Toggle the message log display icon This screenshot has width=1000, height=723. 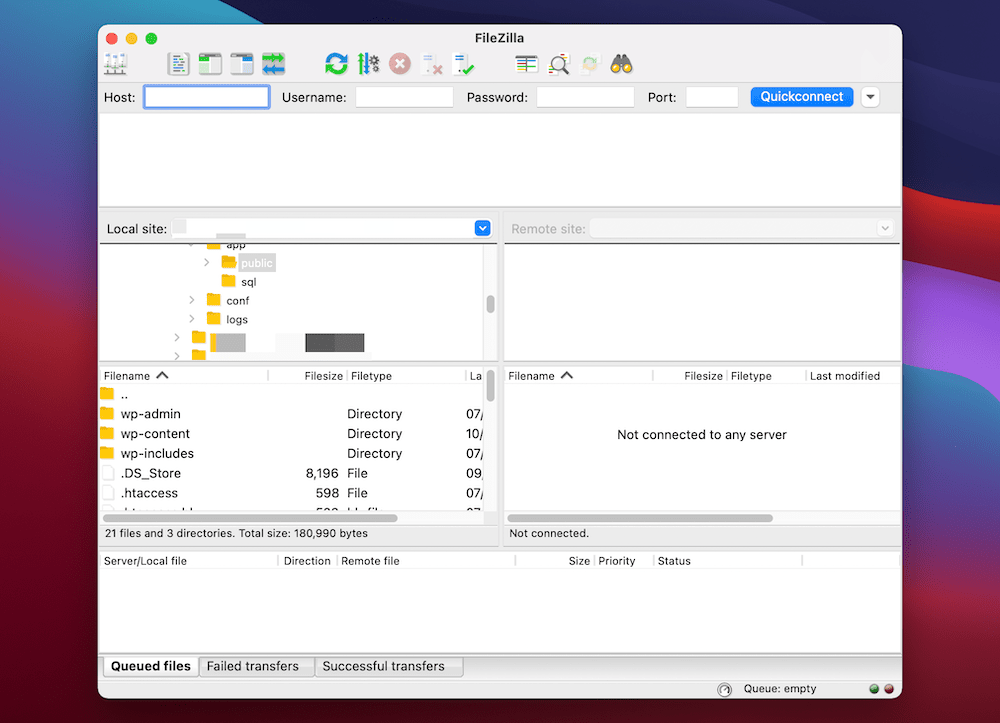[178, 64]
